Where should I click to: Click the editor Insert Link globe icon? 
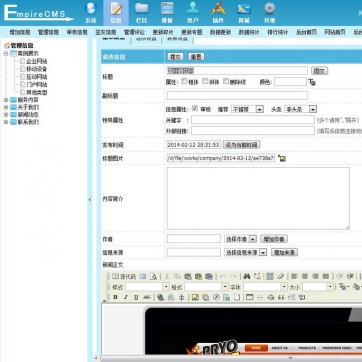click(x=161, y=297)
